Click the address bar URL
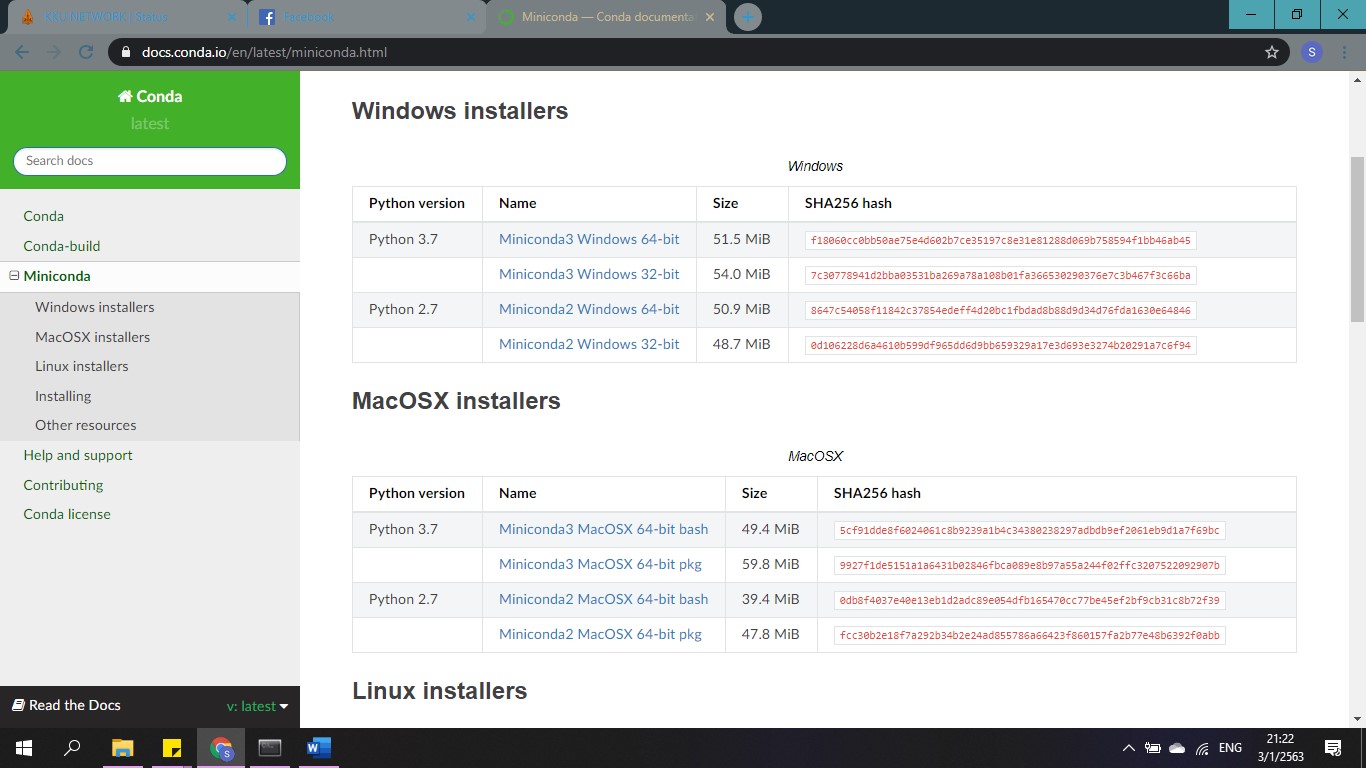Screen dimensions: 1366x768 click(264, 52)
